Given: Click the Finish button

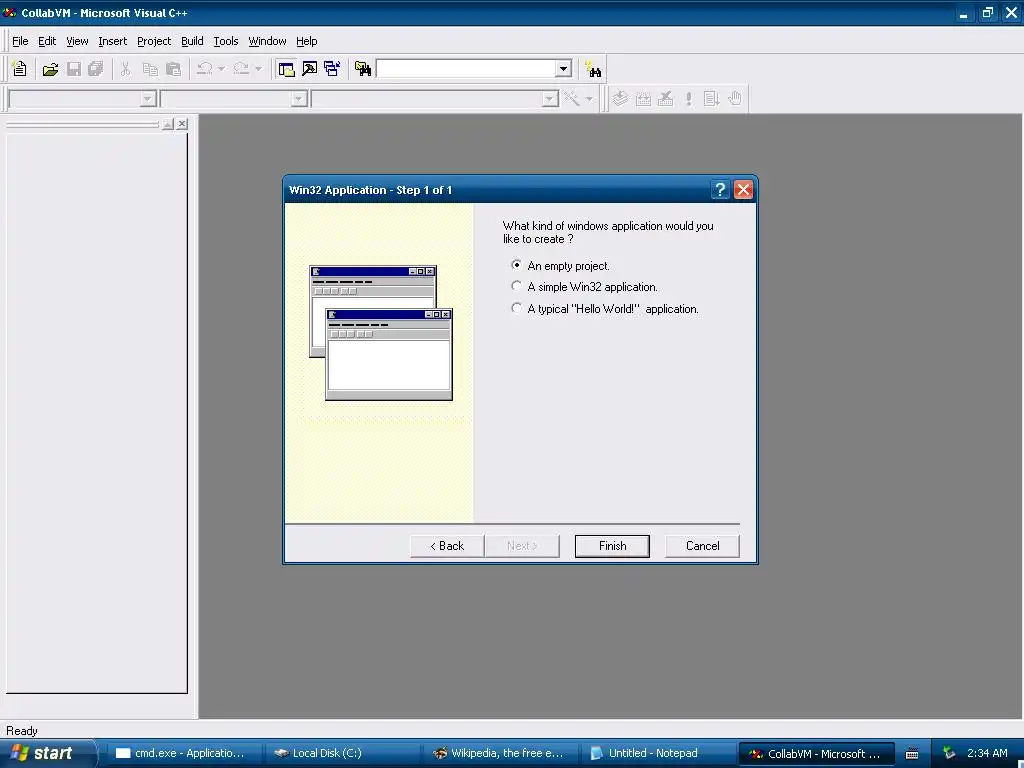Looking at the screenshot, I should (612, 546).
